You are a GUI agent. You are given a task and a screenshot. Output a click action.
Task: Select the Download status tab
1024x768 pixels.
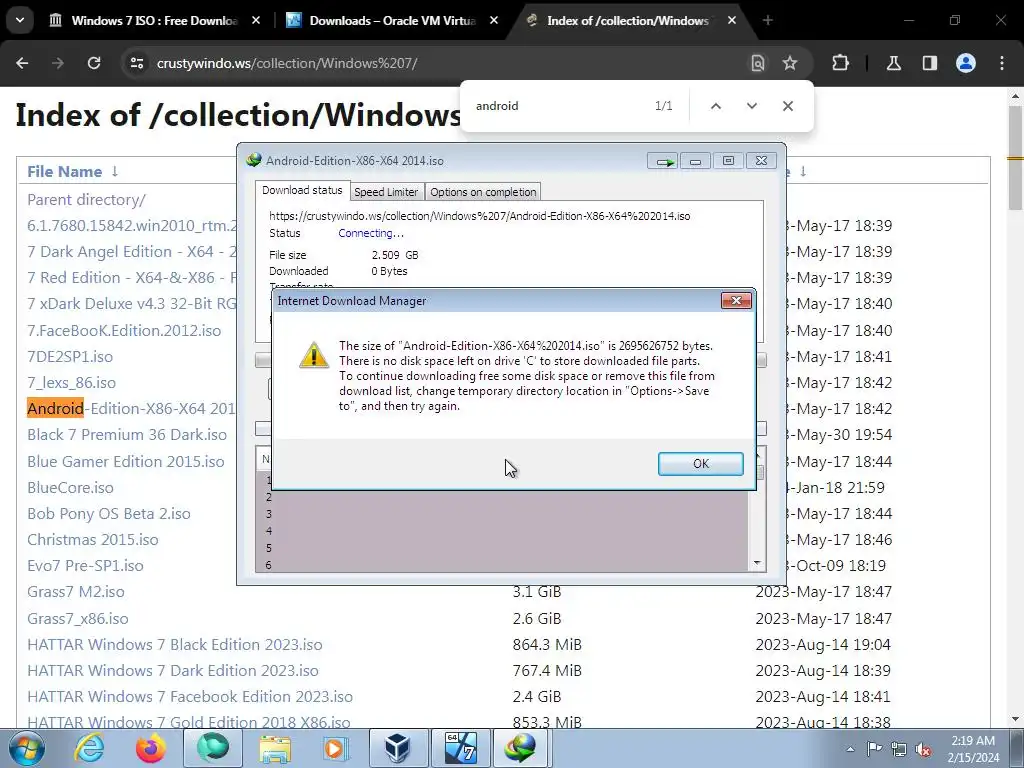tap(302, 190)
